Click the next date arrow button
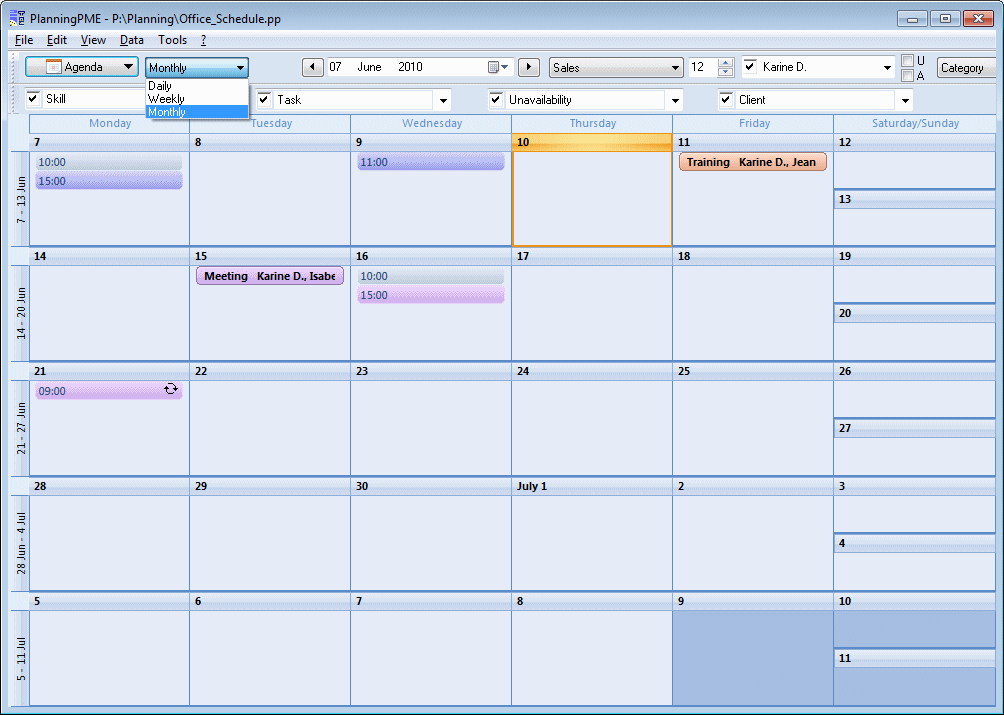1004x715 pixels. [x=529, y=67]
